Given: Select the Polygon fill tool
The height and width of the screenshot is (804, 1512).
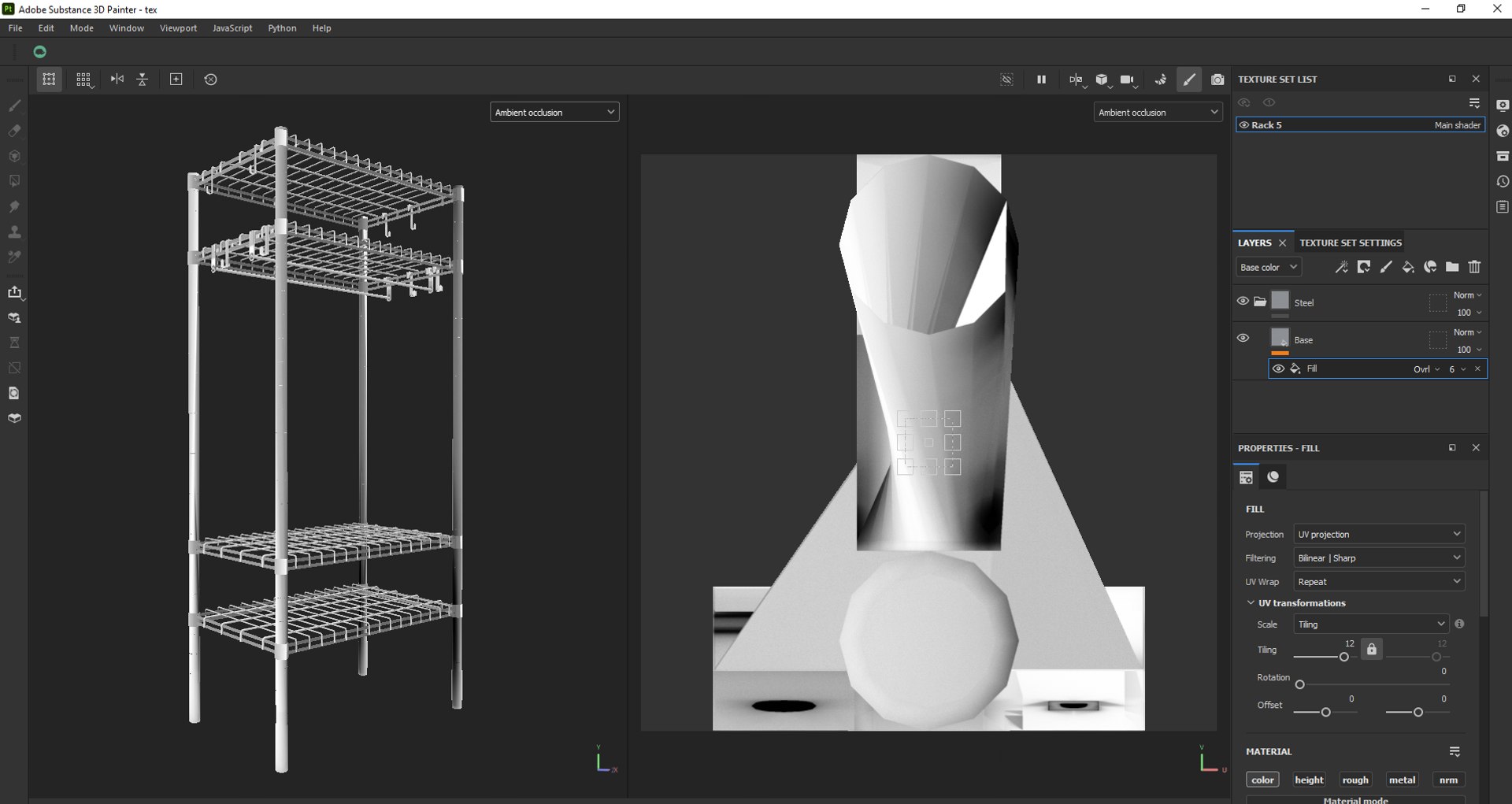Looking at the screenshot, I should [x=14, y=181].
